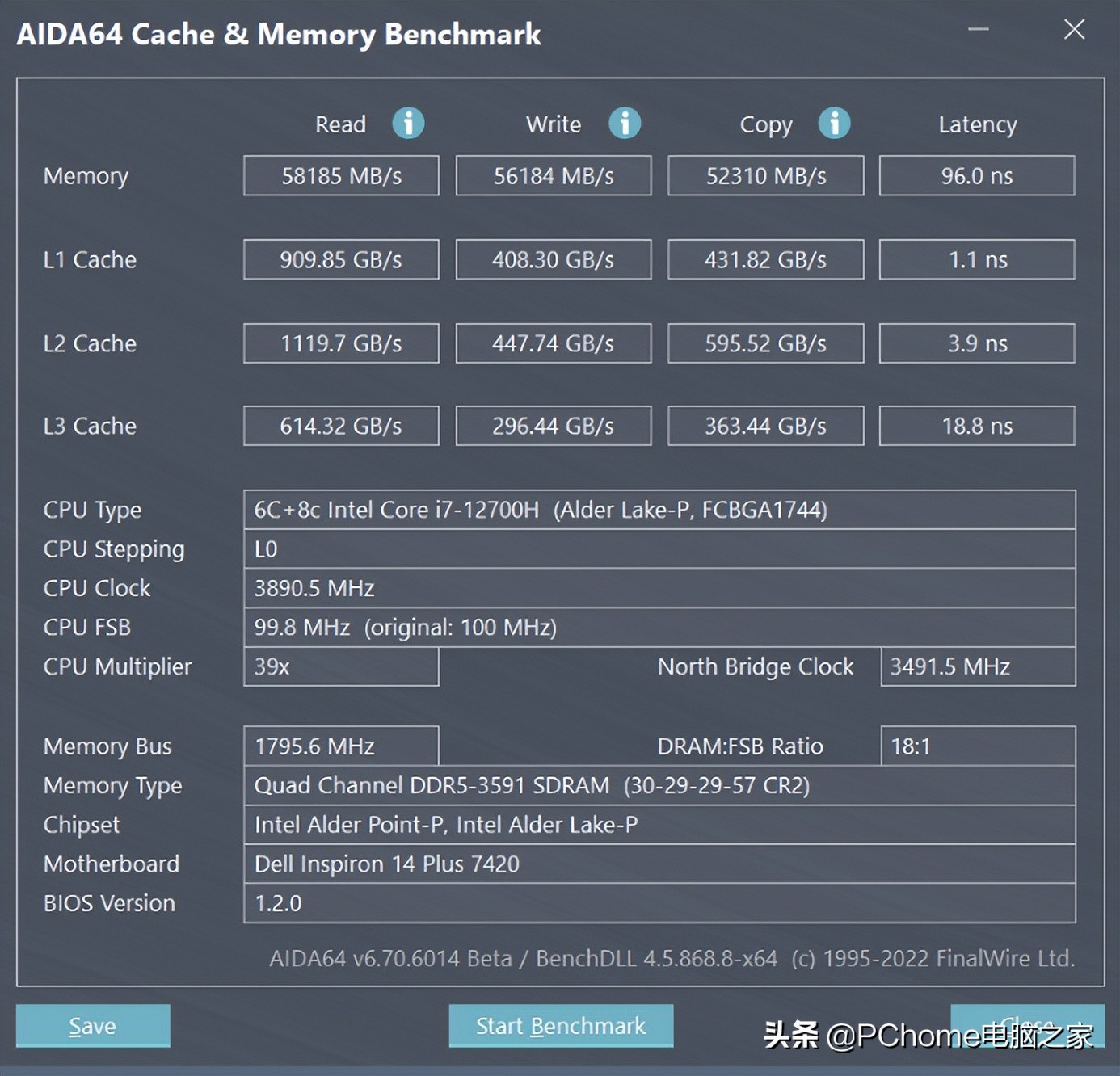The width and height of the screenshot is (1120, 1076).
Task: Select the Memory Read value 58185 MB/s
Action: coord(341,176)
